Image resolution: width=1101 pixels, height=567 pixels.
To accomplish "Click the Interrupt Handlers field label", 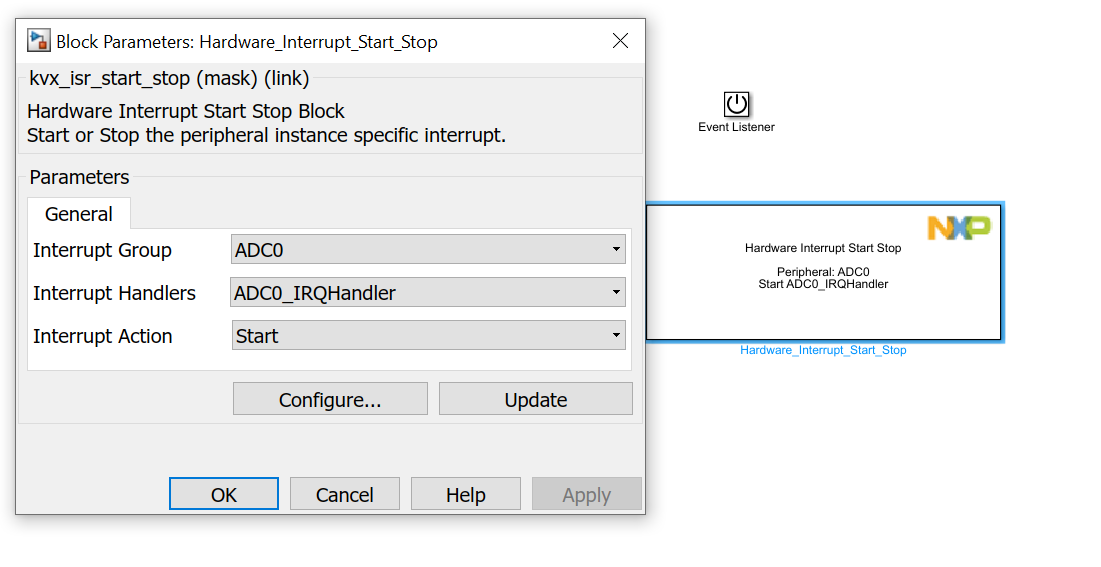I will [x=114, y=293].
